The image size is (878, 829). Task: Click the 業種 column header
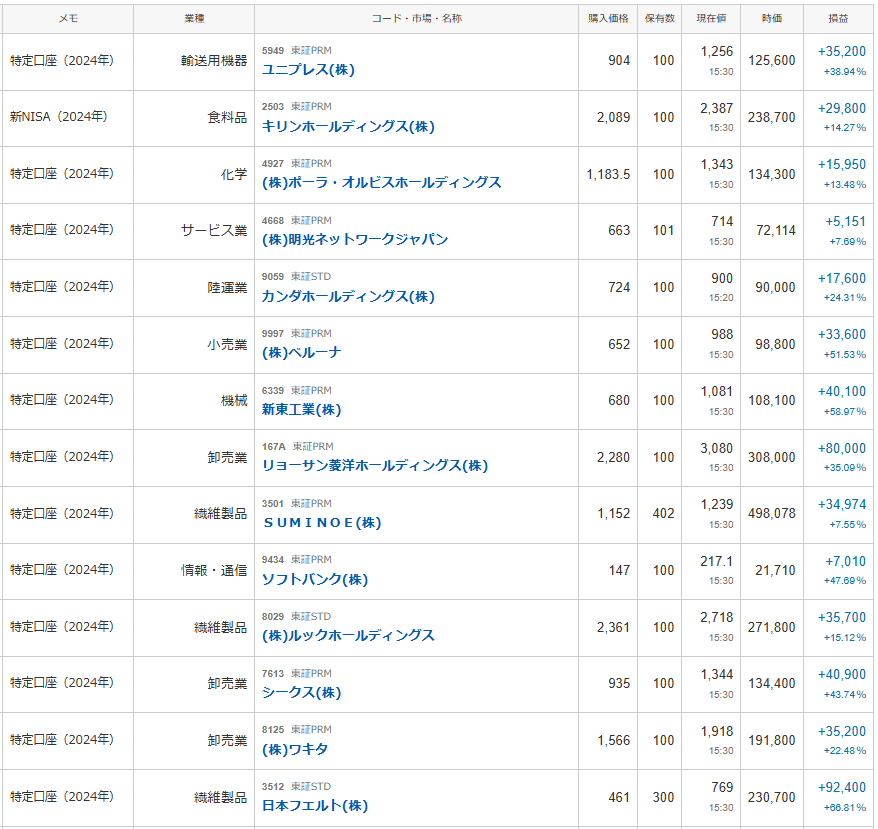click(194, 19)
